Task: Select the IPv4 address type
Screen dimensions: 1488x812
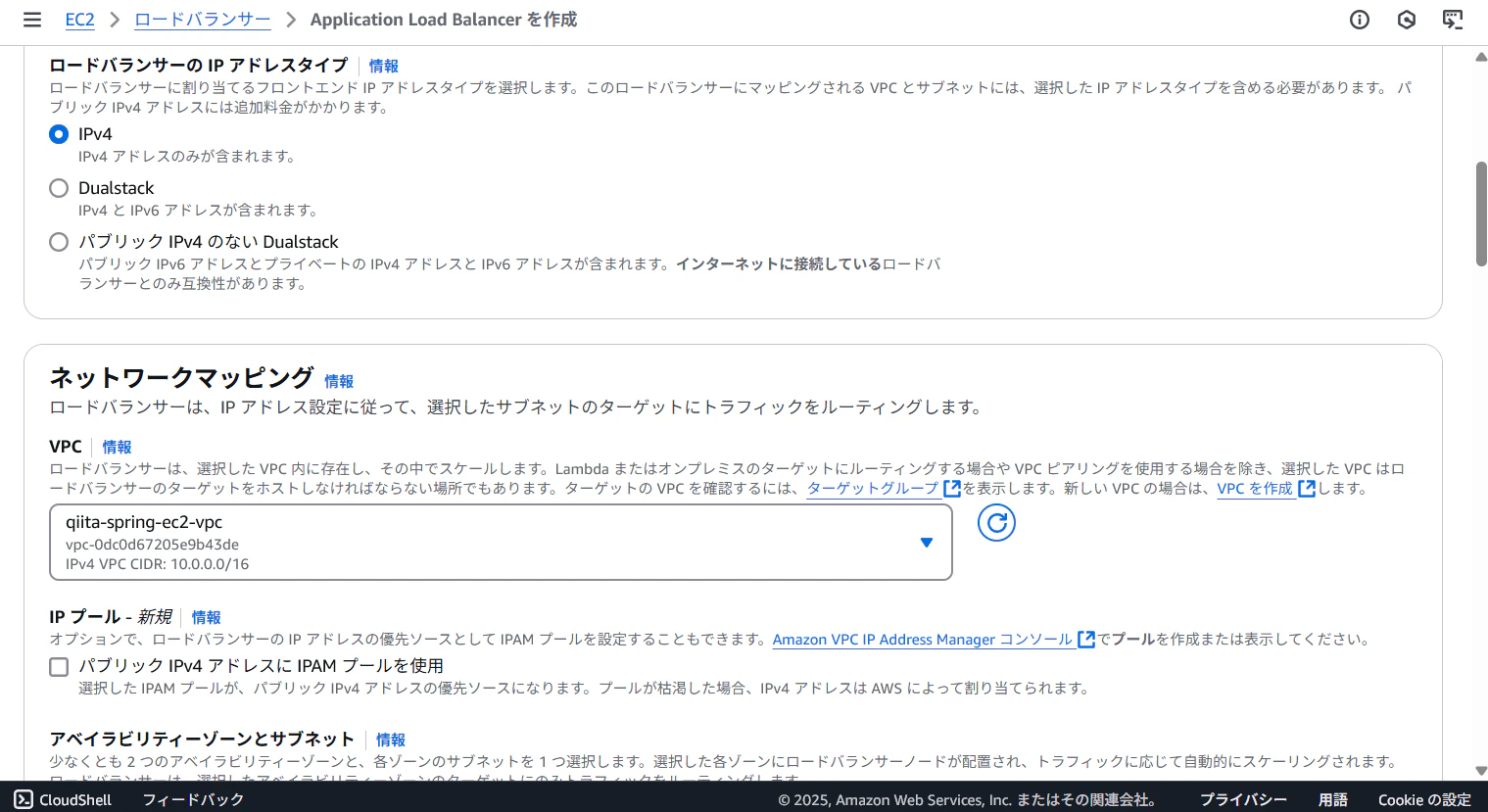Action: tap(59, 134)
